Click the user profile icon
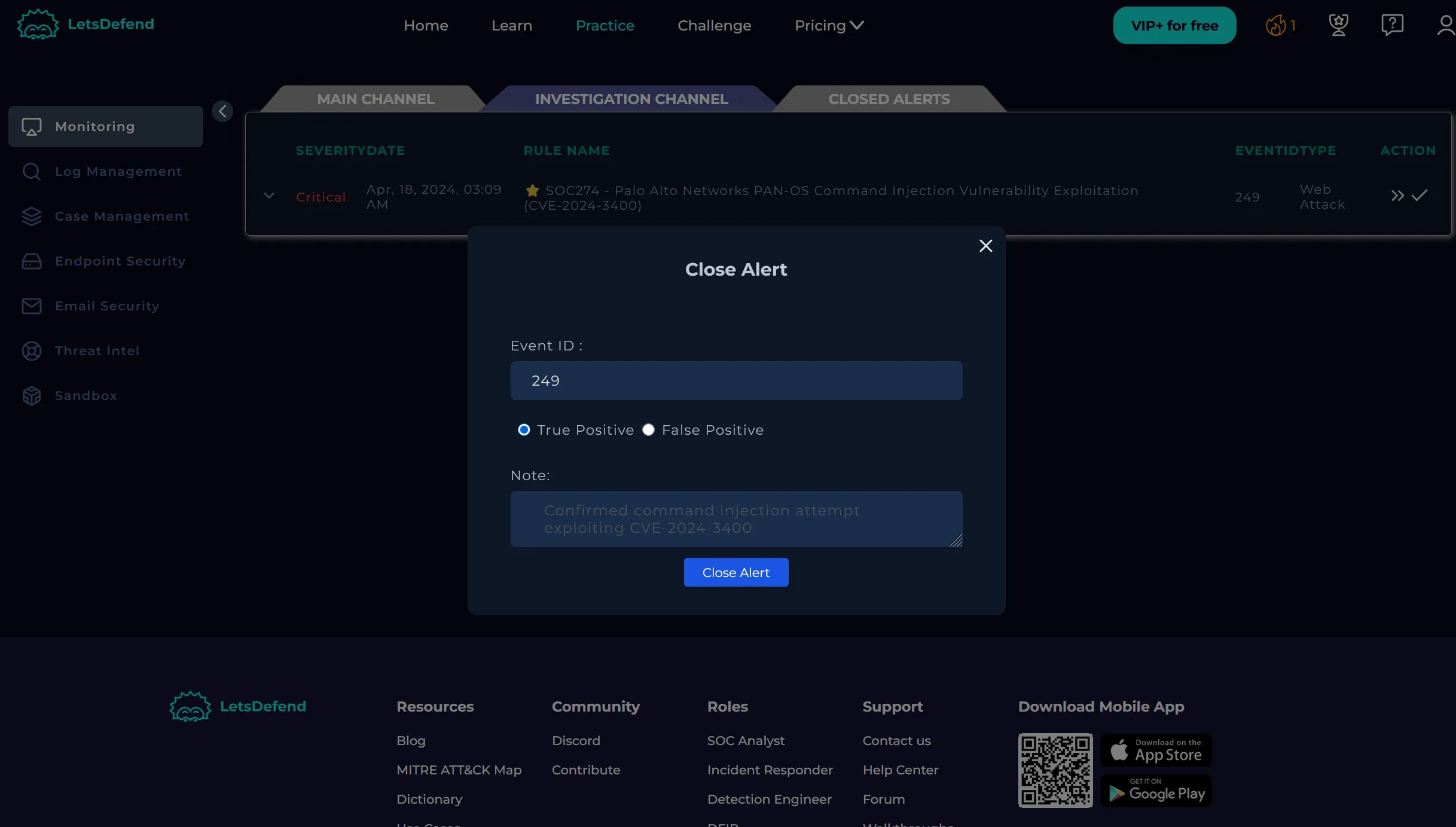This screenshot has width=1456, height=827. click(1446, 25)
